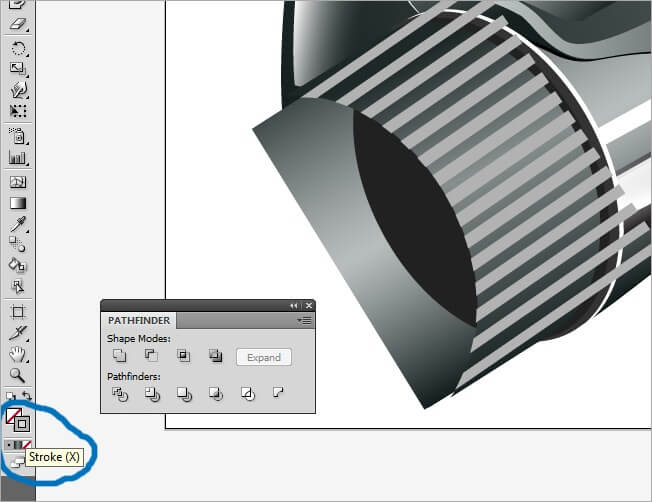Select the Hand tool

tap(18, 354)
